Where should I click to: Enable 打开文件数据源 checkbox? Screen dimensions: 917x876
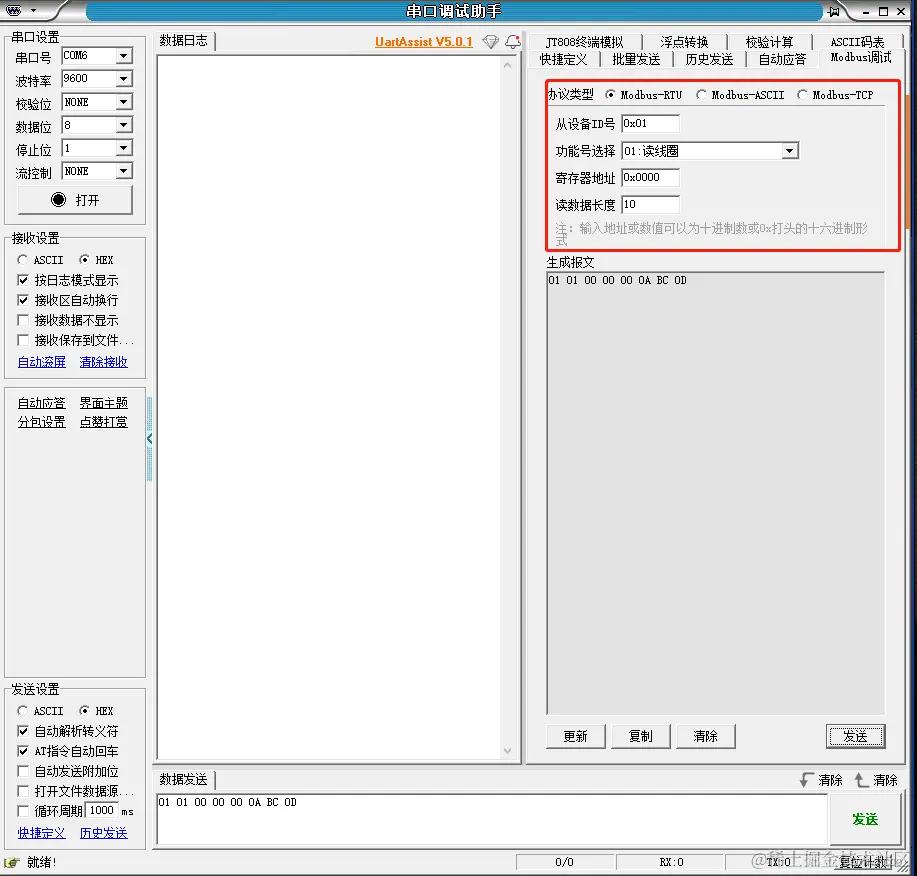(23, 791)
